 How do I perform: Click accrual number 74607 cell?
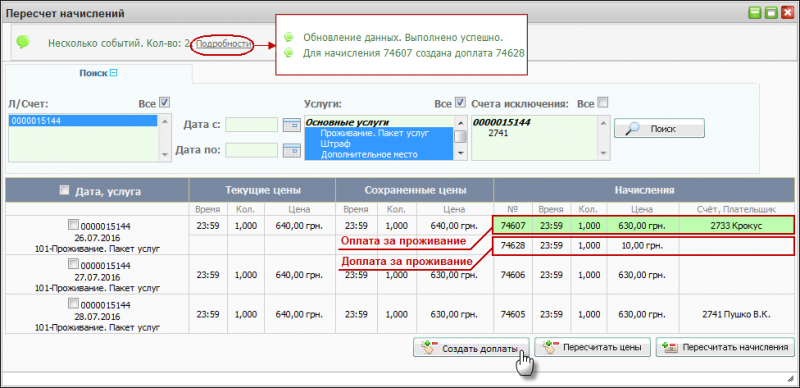[513, 226]
